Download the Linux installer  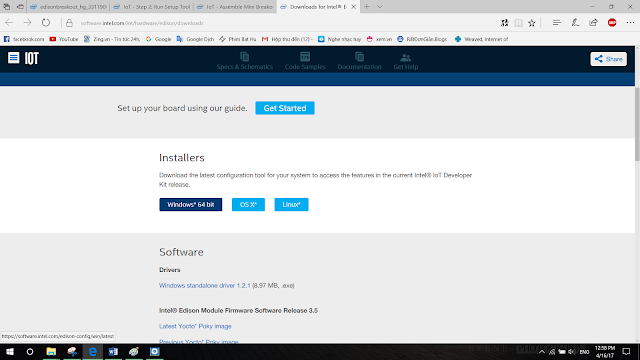(x=291, y=204)
